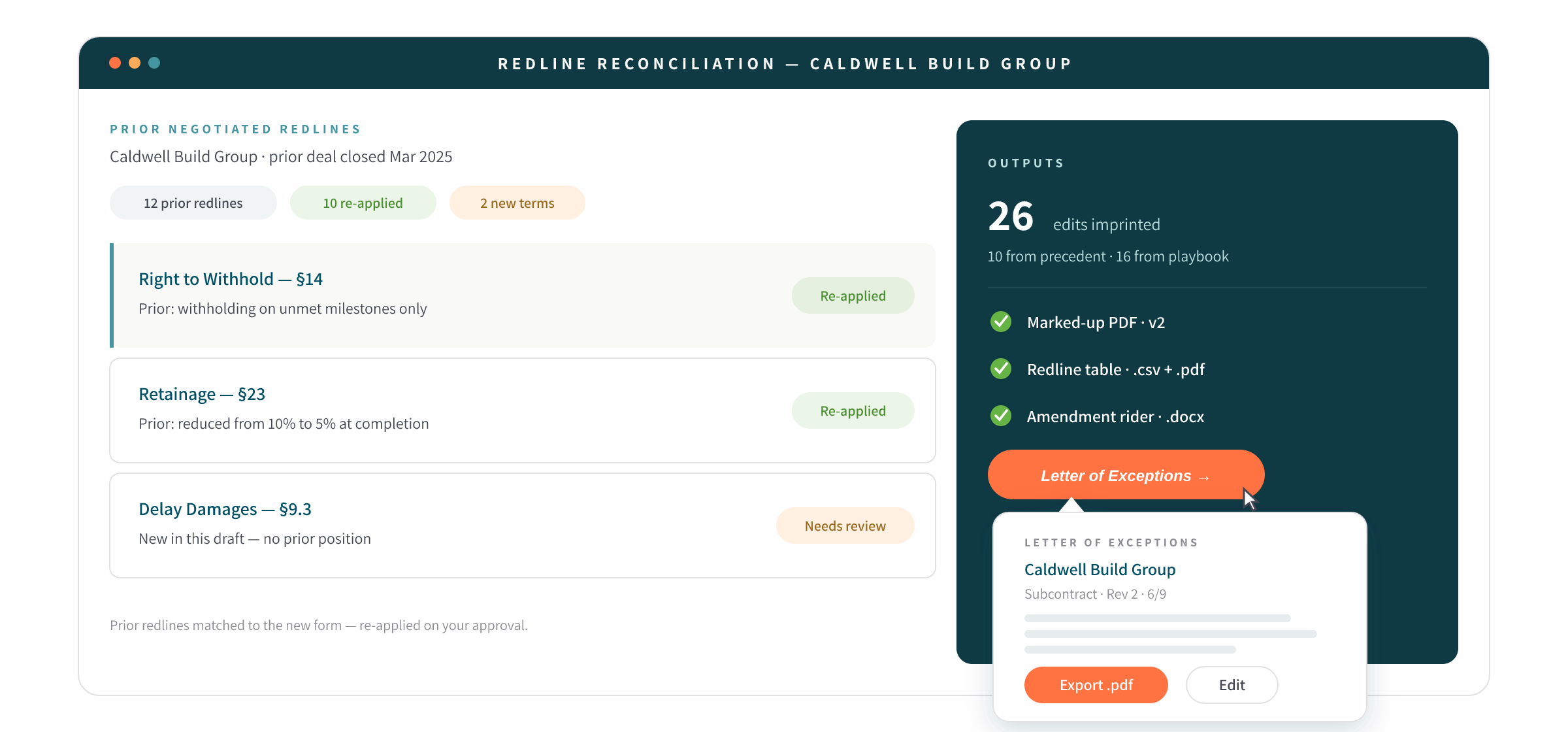Click the green check beside Redline table
Viewport: 1568px width, 732px height.
tap(1000, 369)
